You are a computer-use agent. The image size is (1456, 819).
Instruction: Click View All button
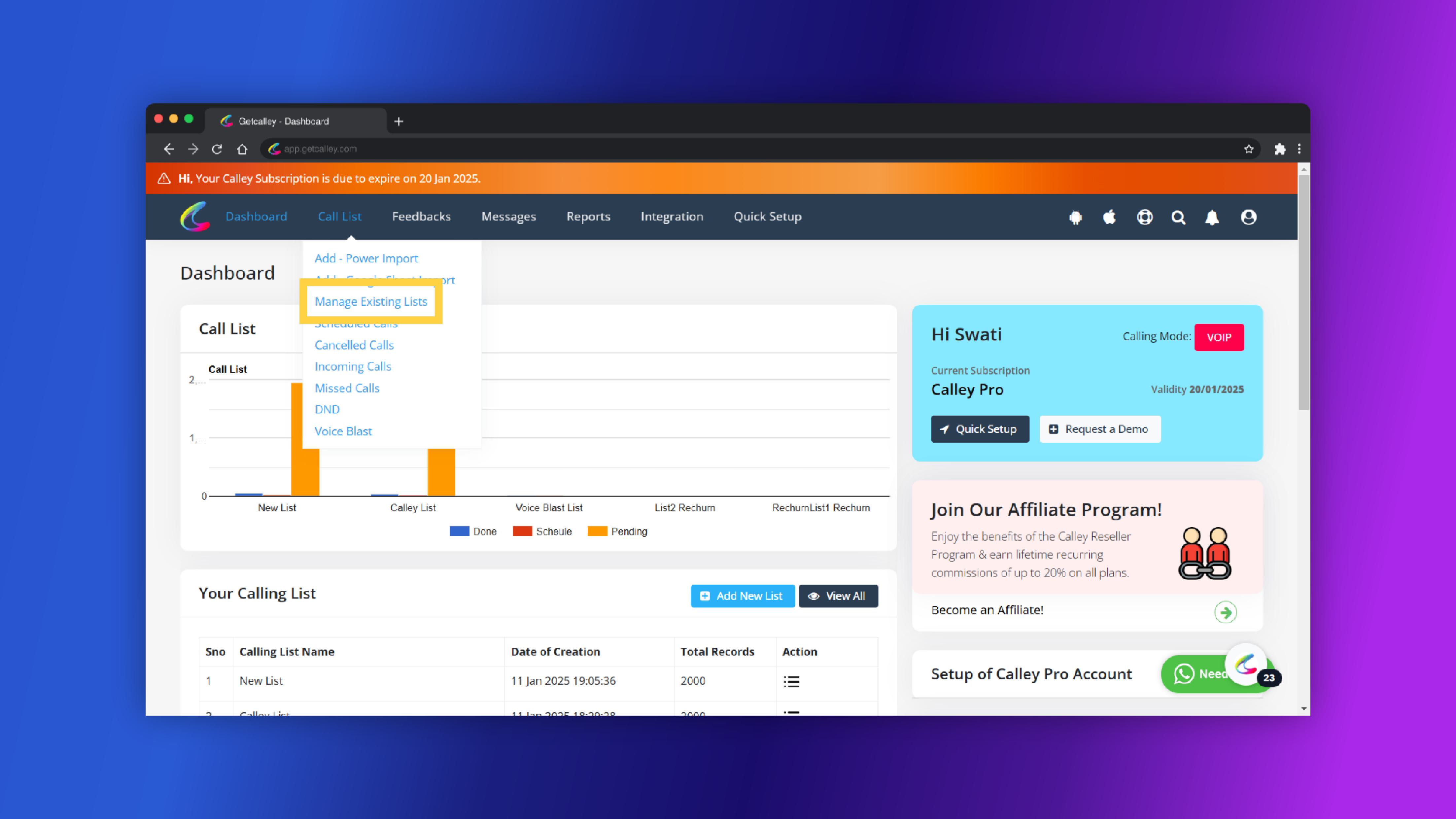click(838, 596)
